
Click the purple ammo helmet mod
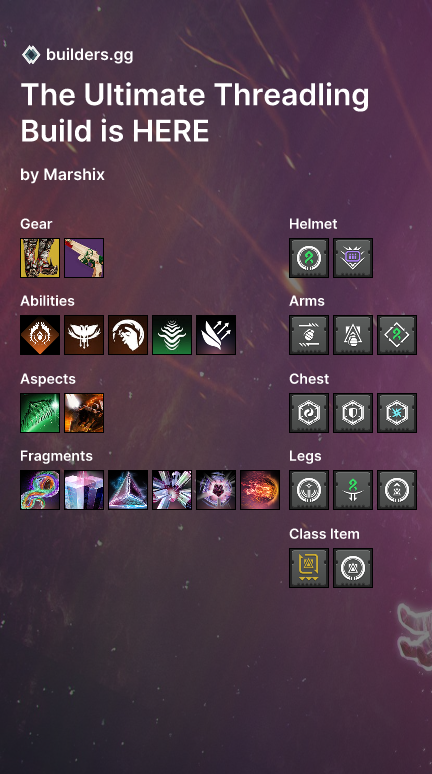[x=353, y=258]
